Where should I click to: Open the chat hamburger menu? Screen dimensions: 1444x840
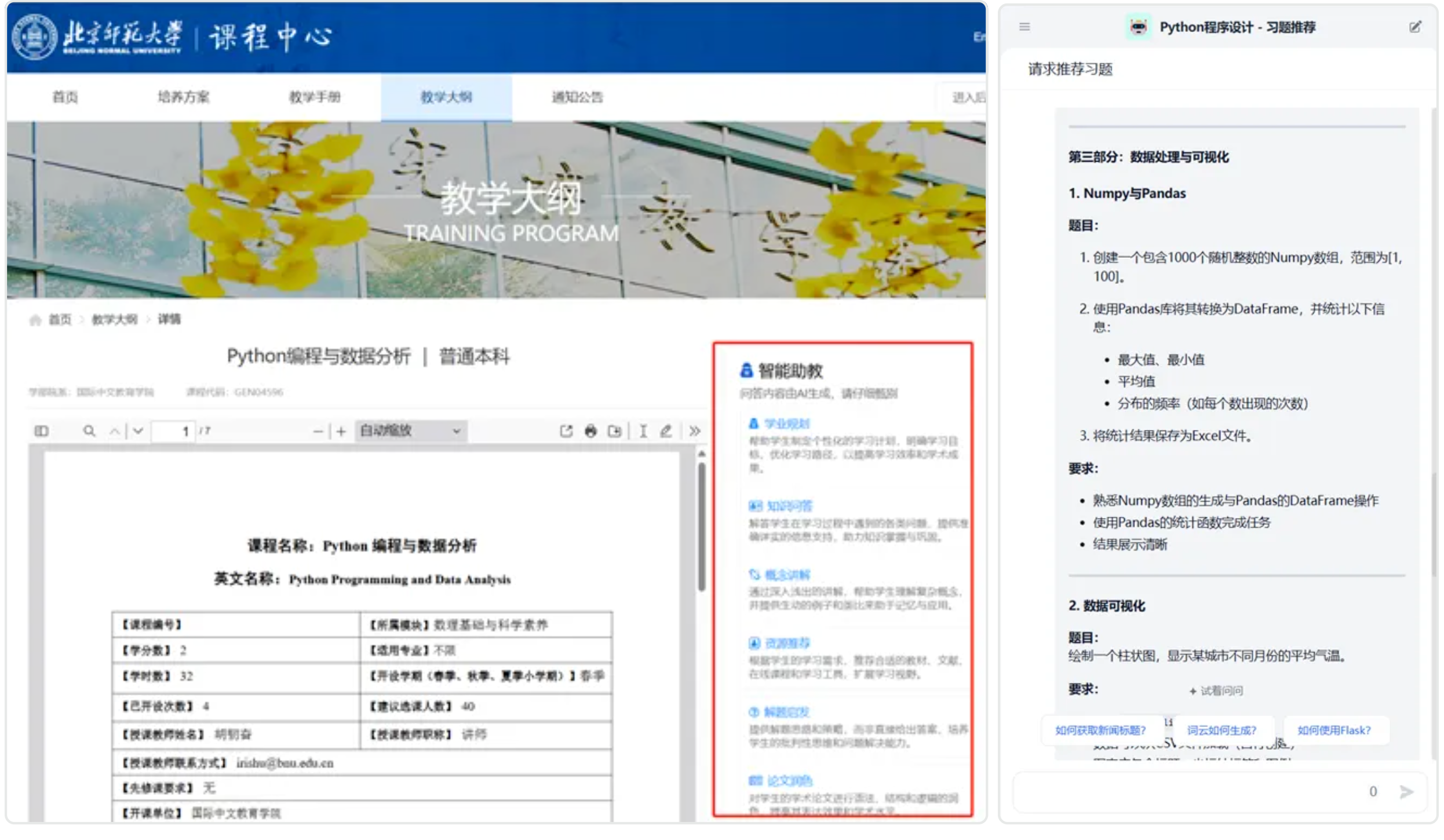click(x=1024, y=27)
